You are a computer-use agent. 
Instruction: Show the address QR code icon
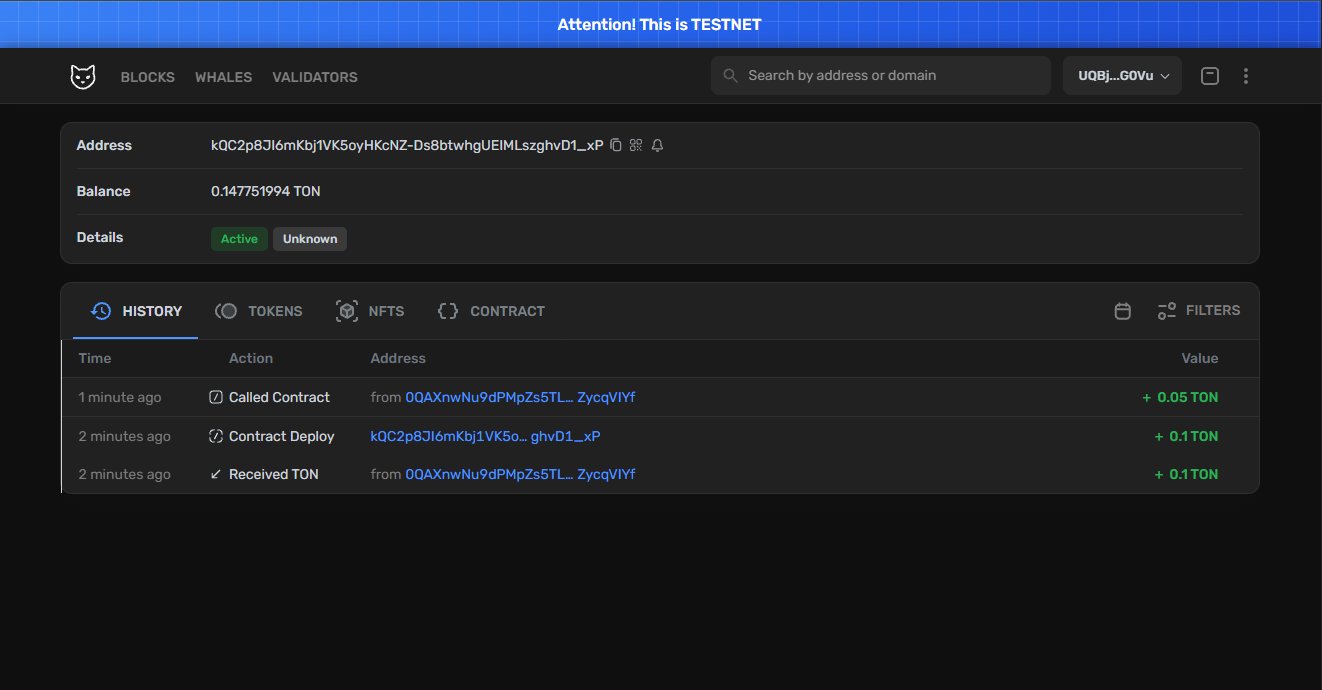click(x=636, y=145)
